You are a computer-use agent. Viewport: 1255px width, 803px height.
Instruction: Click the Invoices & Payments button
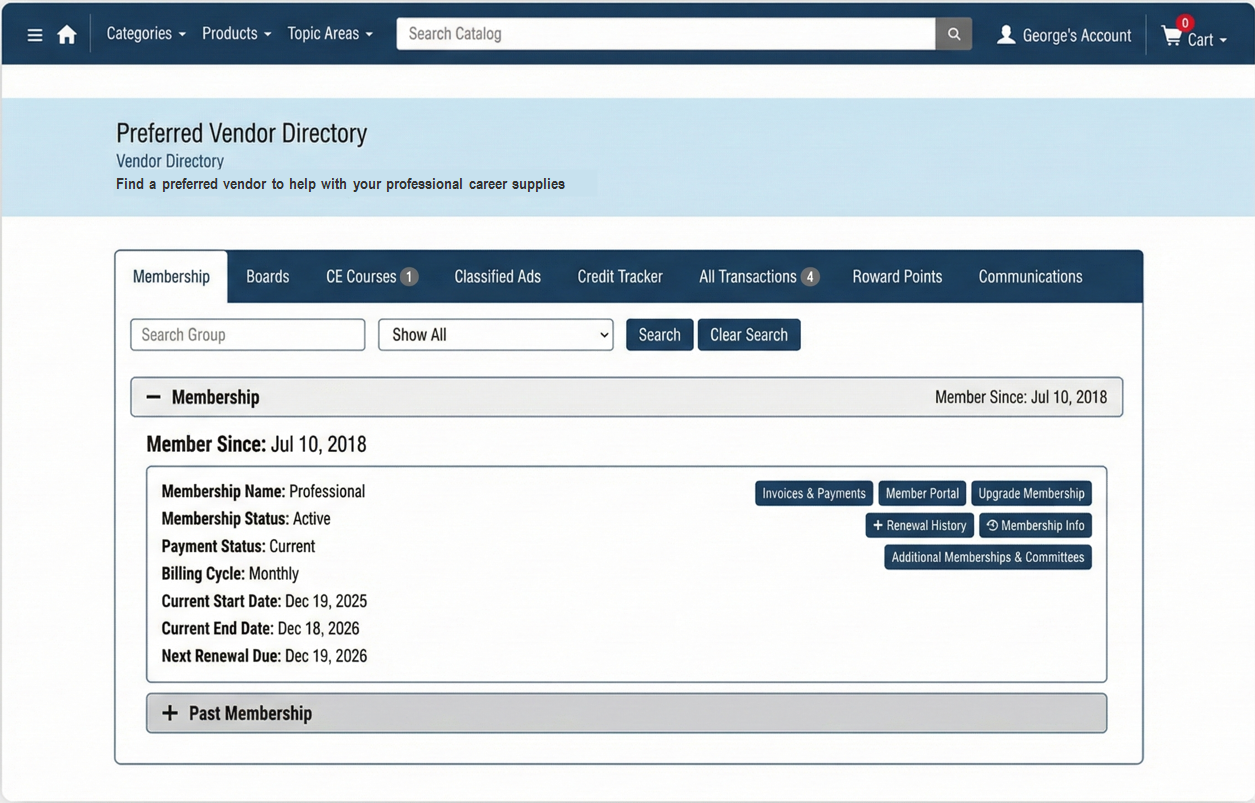813,493
